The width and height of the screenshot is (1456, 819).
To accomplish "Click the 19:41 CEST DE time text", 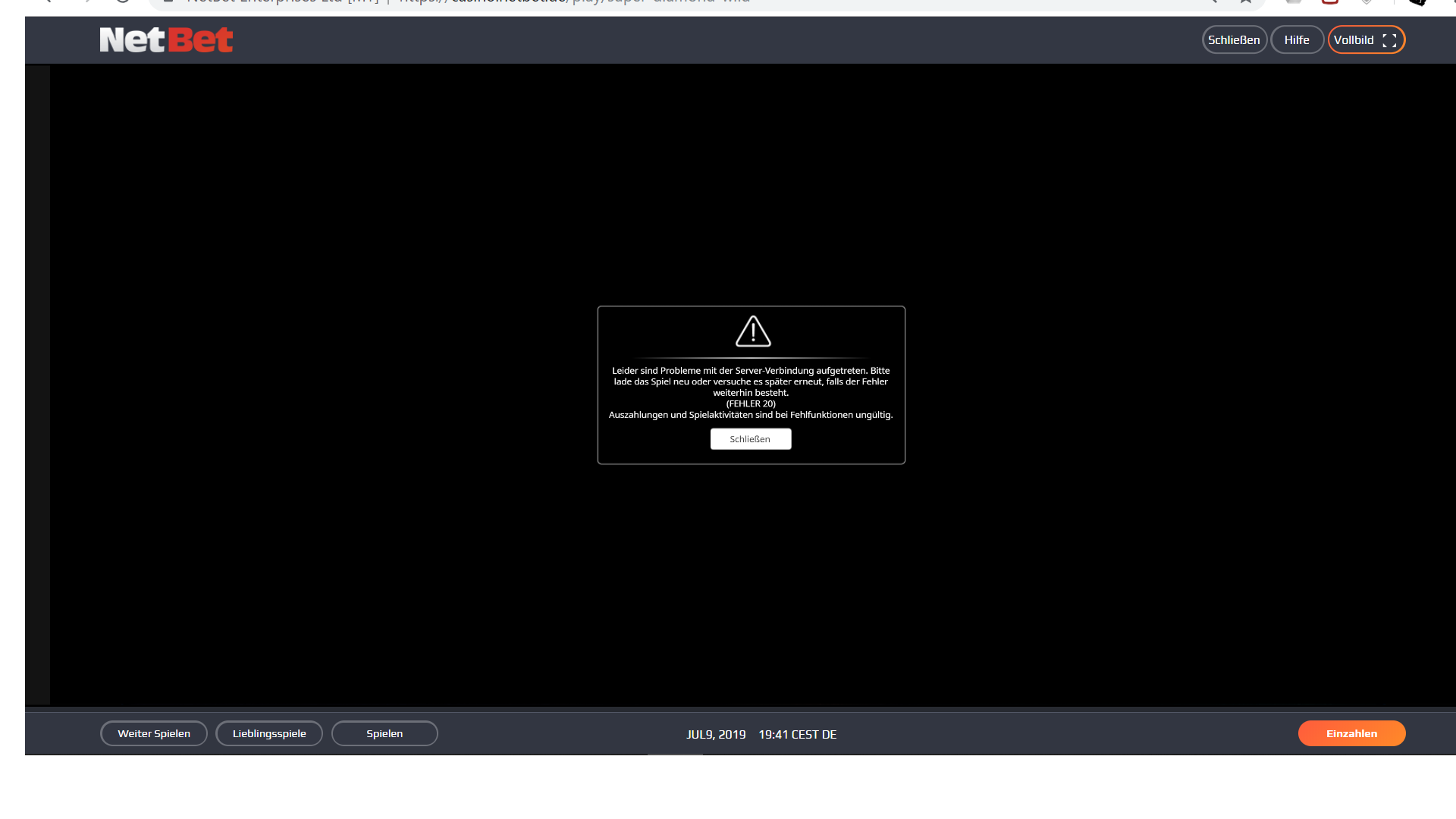I will coord(798,735).
